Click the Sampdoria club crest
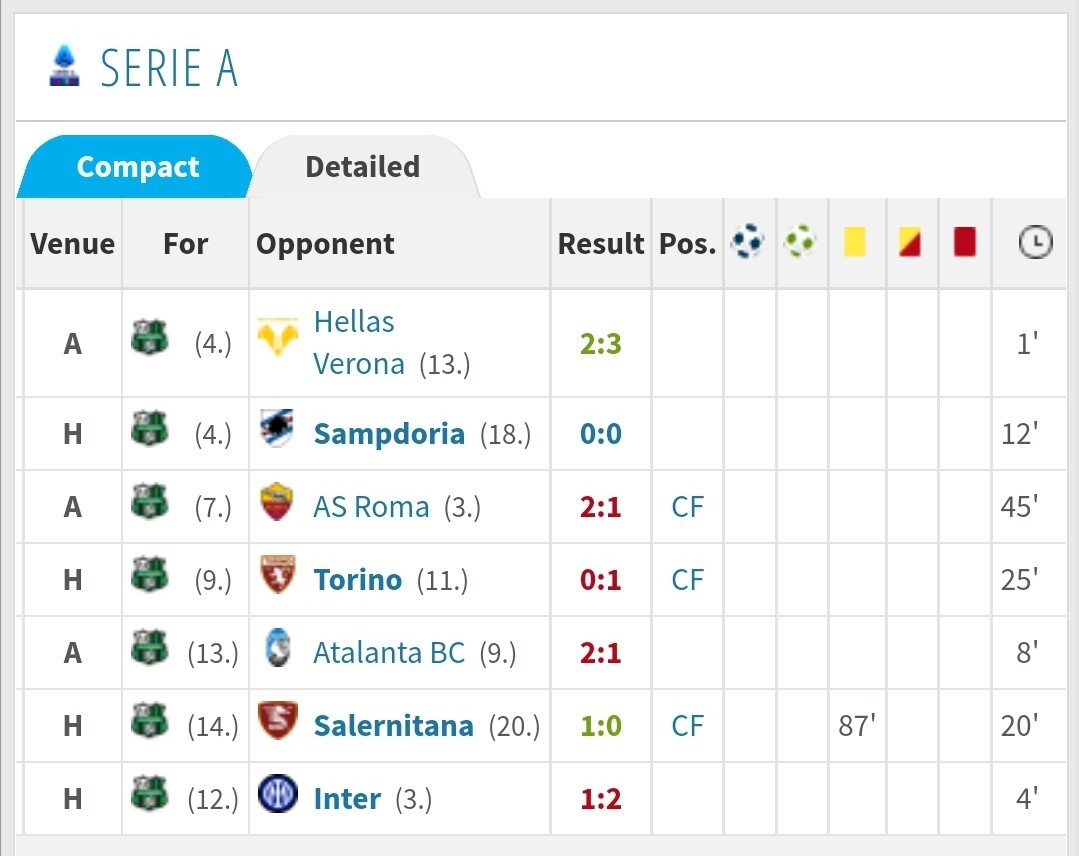1079x856 pixels. (x=277, y=427)
